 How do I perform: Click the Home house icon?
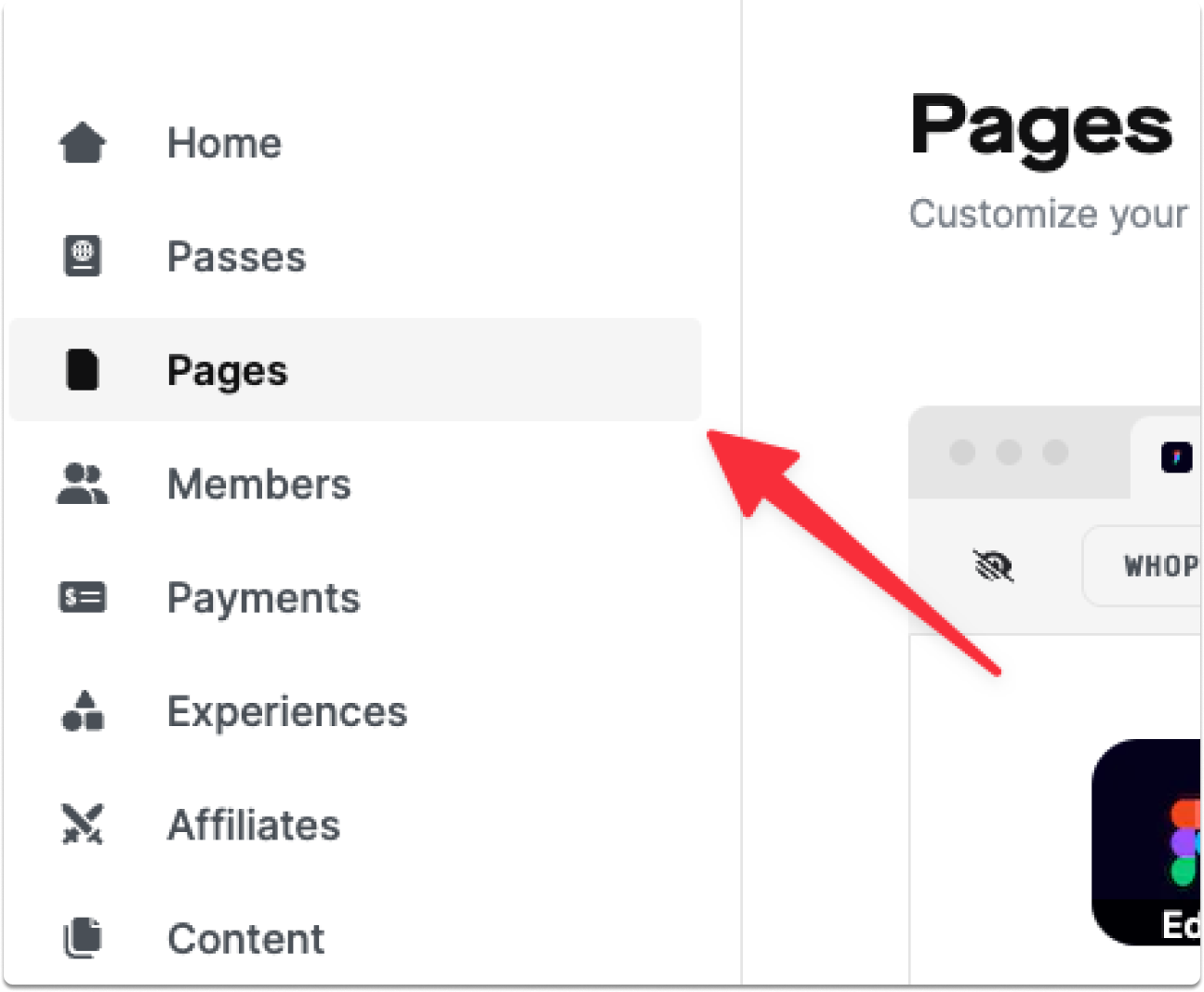(83, 142)
